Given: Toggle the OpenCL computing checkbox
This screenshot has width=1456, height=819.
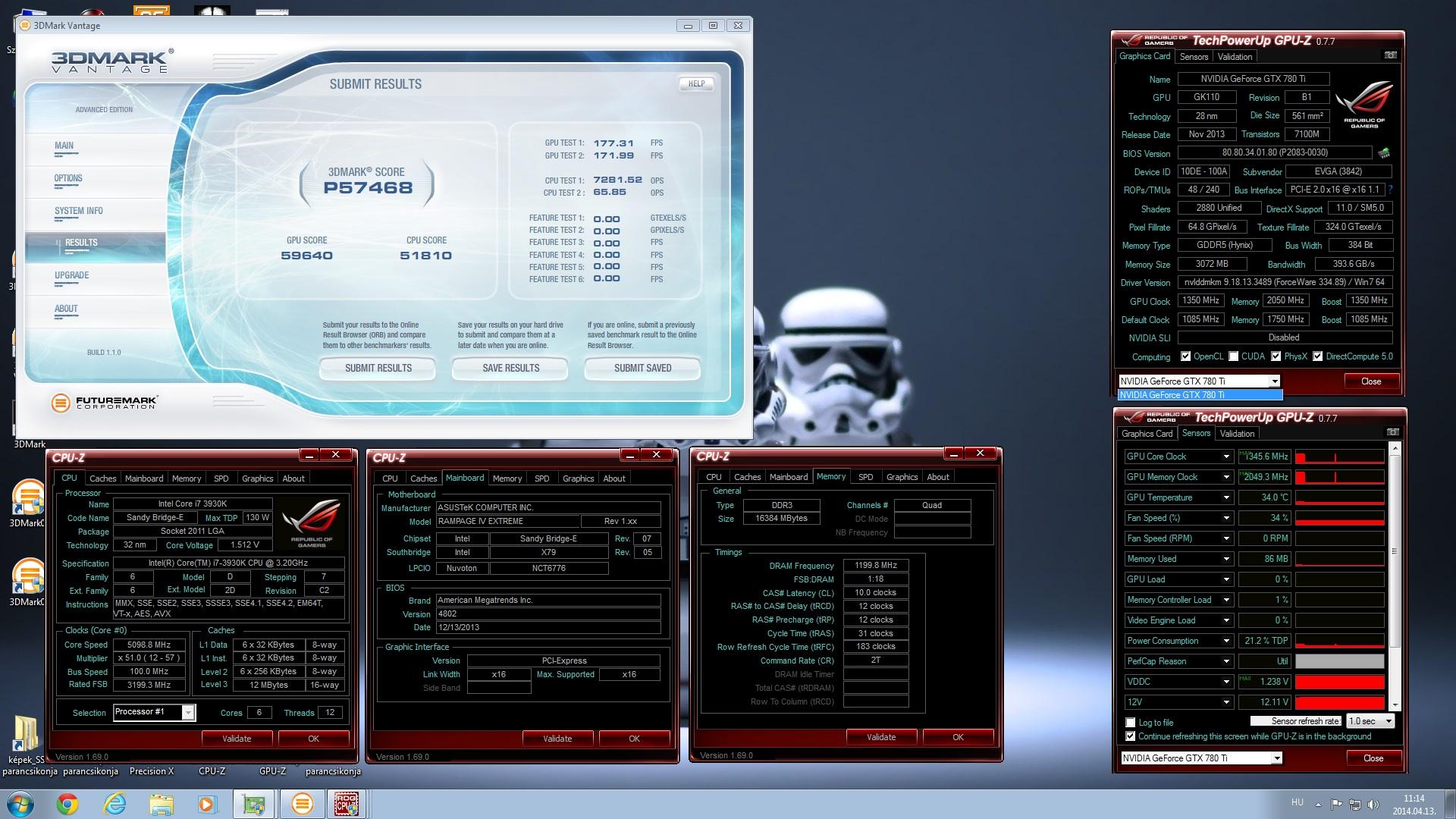Looking at the screenshot, I should (x=1185, y=356).
